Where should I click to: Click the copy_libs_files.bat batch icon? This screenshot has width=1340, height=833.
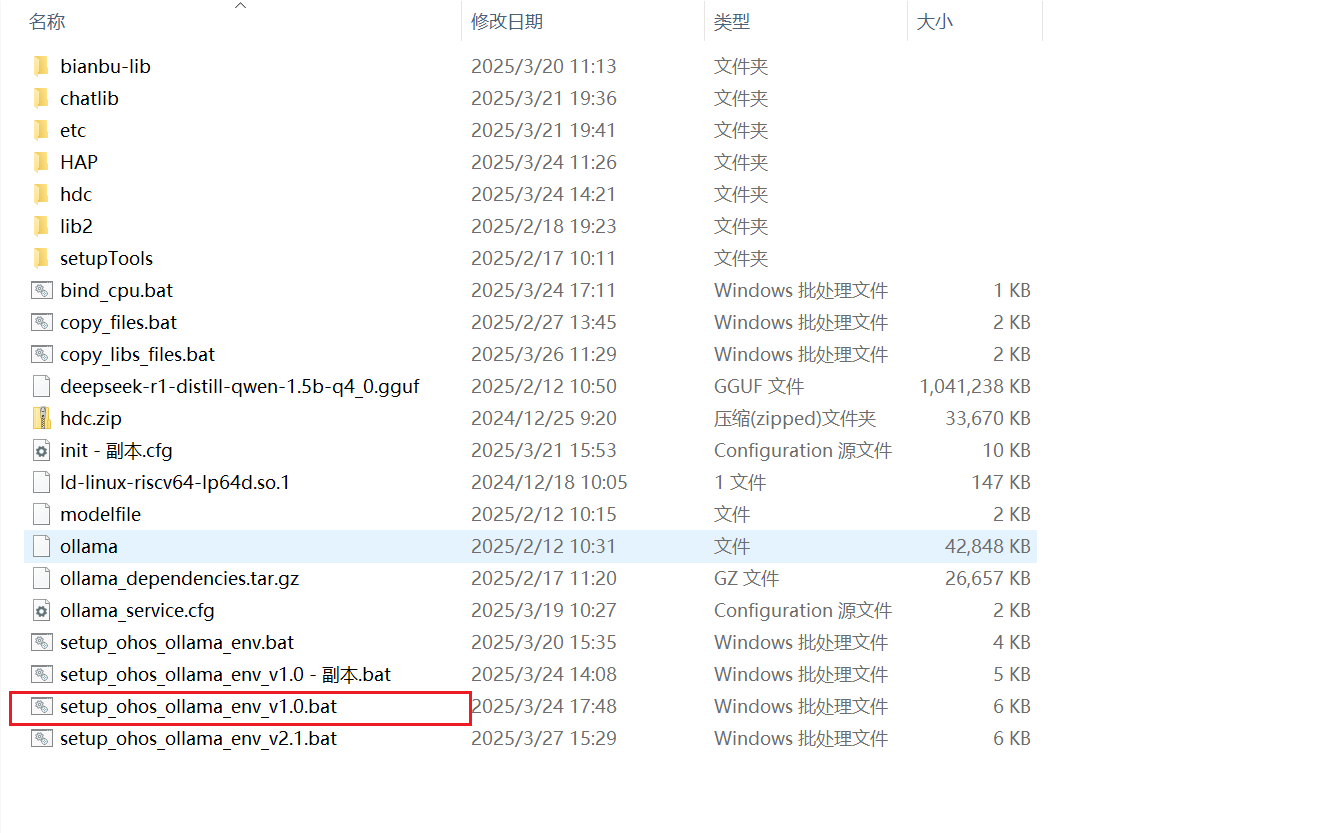(41, 354)
